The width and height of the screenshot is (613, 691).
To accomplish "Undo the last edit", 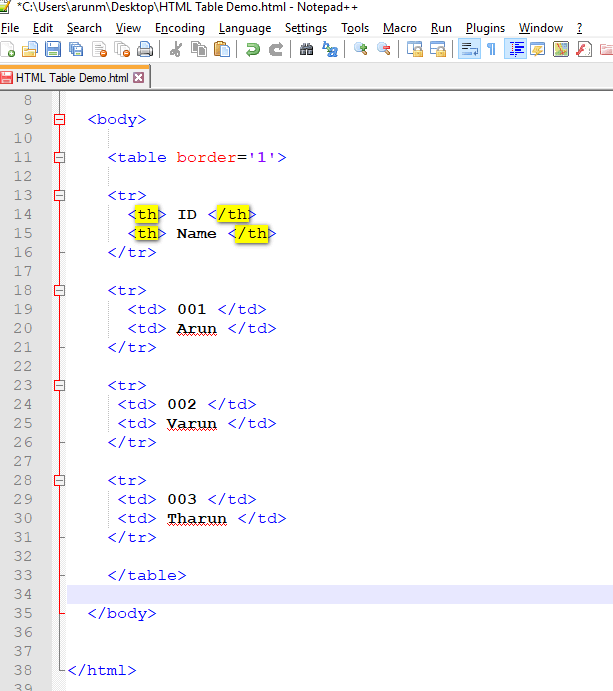I will (x=253, y=49).
